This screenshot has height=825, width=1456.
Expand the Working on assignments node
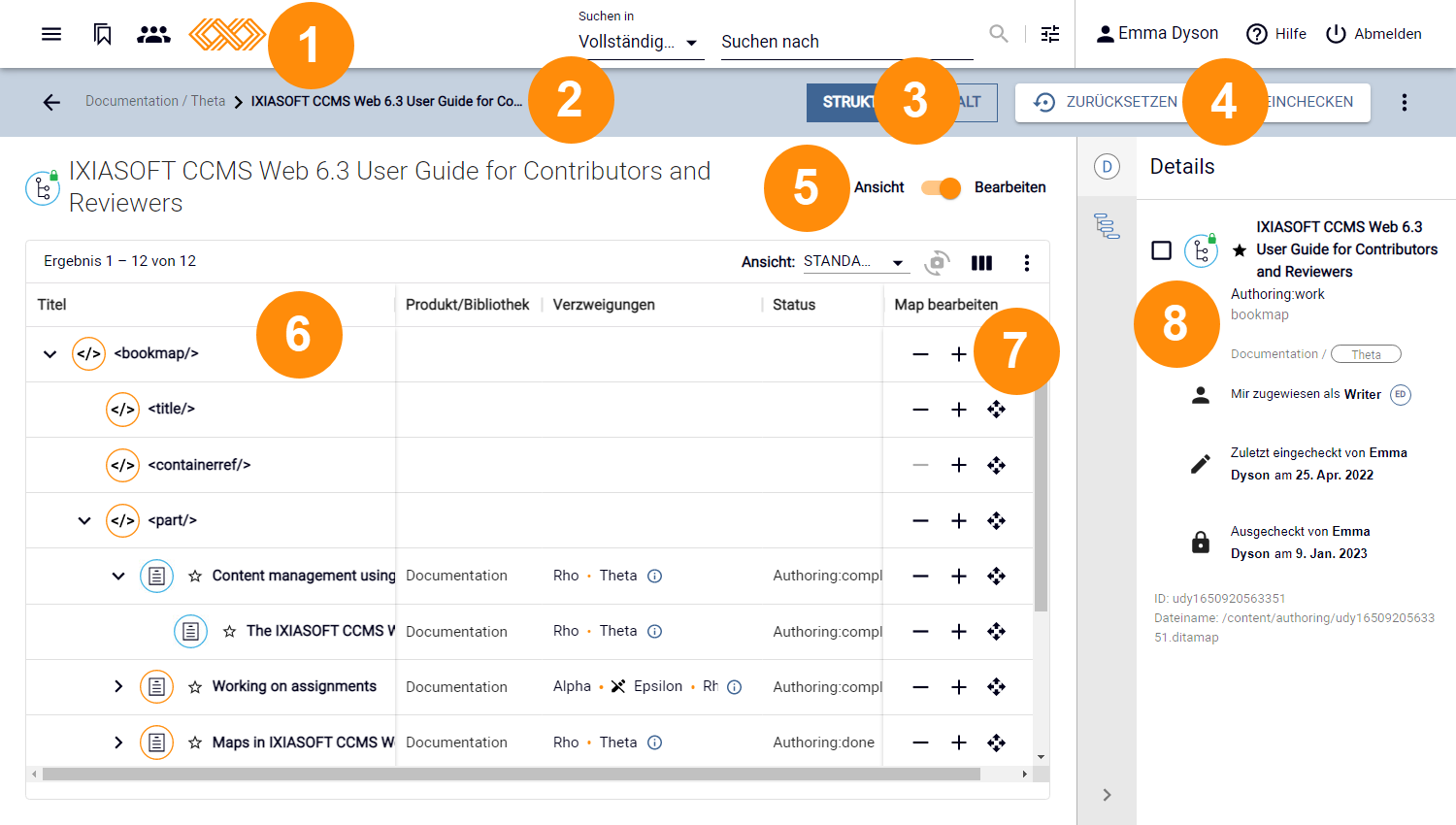(118, 687)
